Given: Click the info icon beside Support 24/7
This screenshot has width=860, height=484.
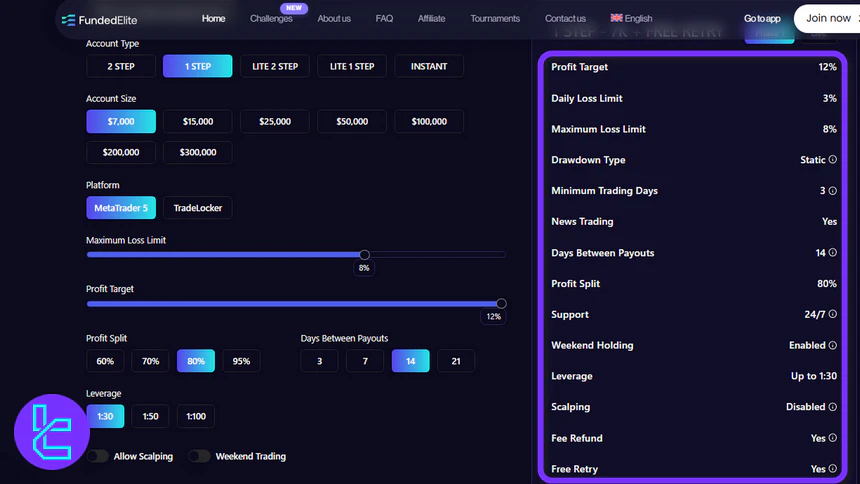Looking at the screenshot, I should pyautogui.click(x=833, y=314).
